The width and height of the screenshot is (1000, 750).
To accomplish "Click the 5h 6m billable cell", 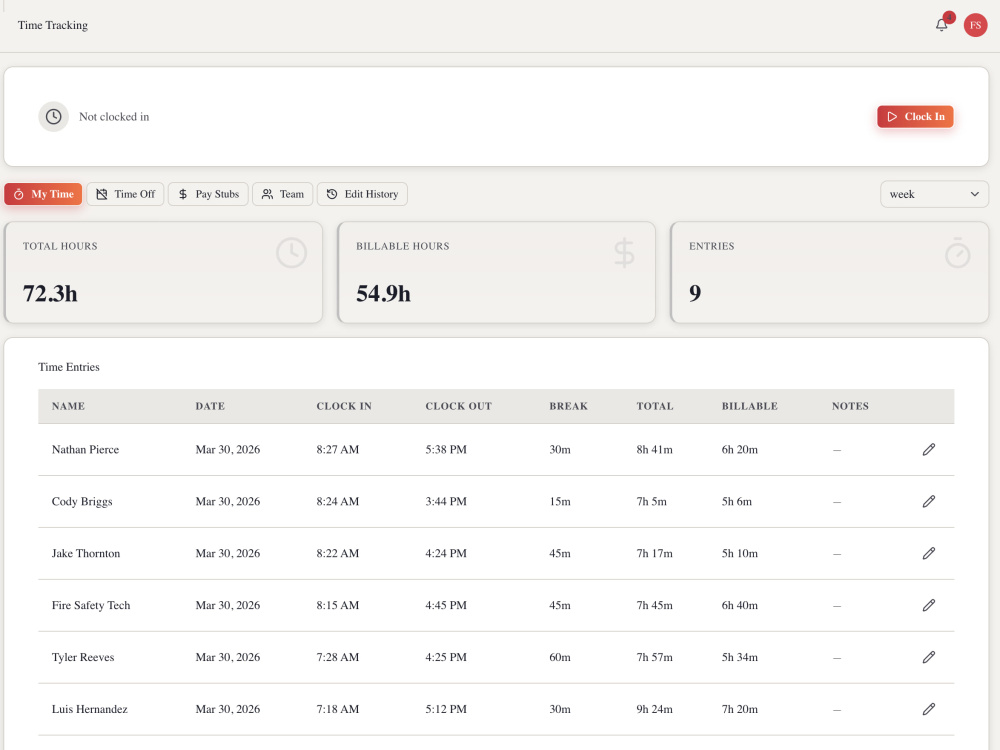I will point(737,501).
